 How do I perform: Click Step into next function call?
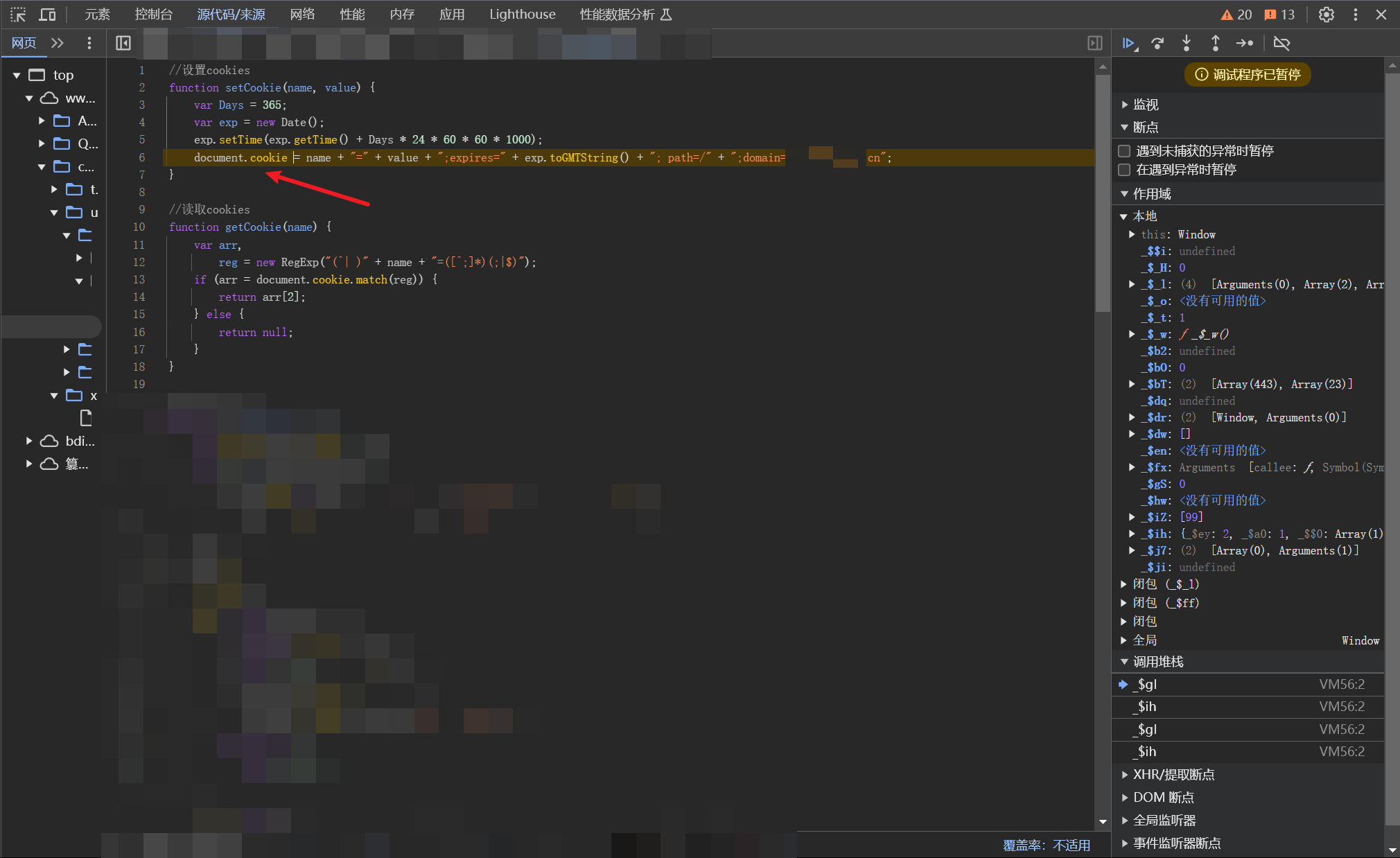pyautogui.click(x=1187, y=44)
